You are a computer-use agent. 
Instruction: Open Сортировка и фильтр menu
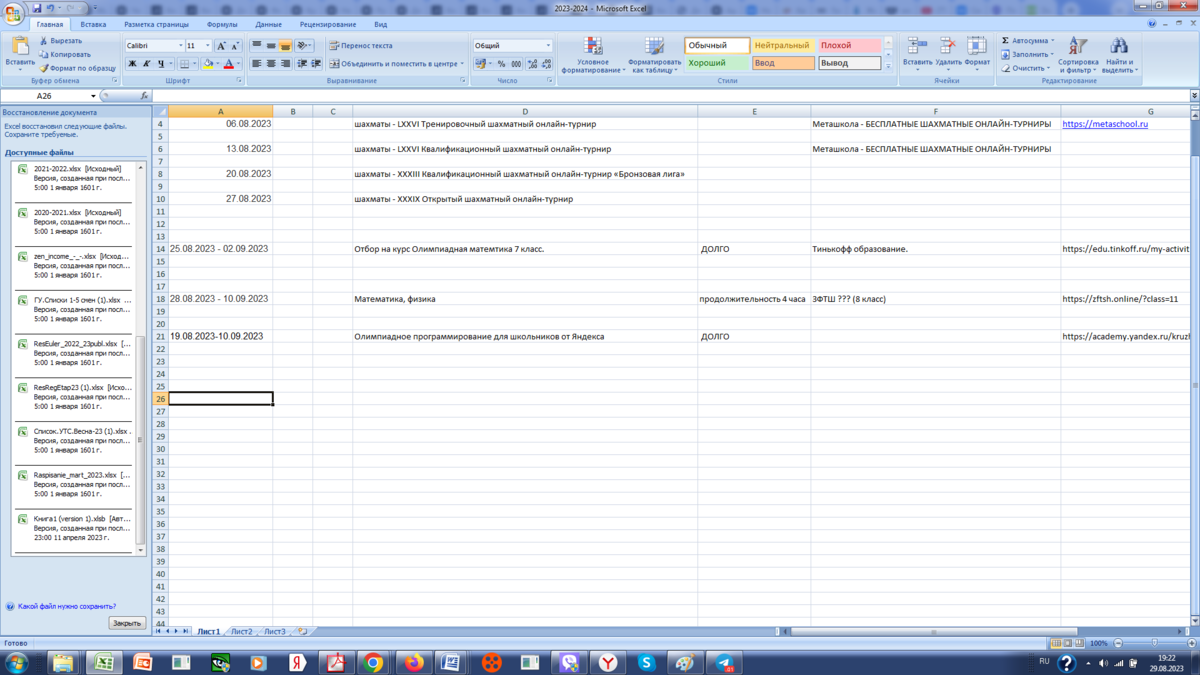coord(1078,55)
